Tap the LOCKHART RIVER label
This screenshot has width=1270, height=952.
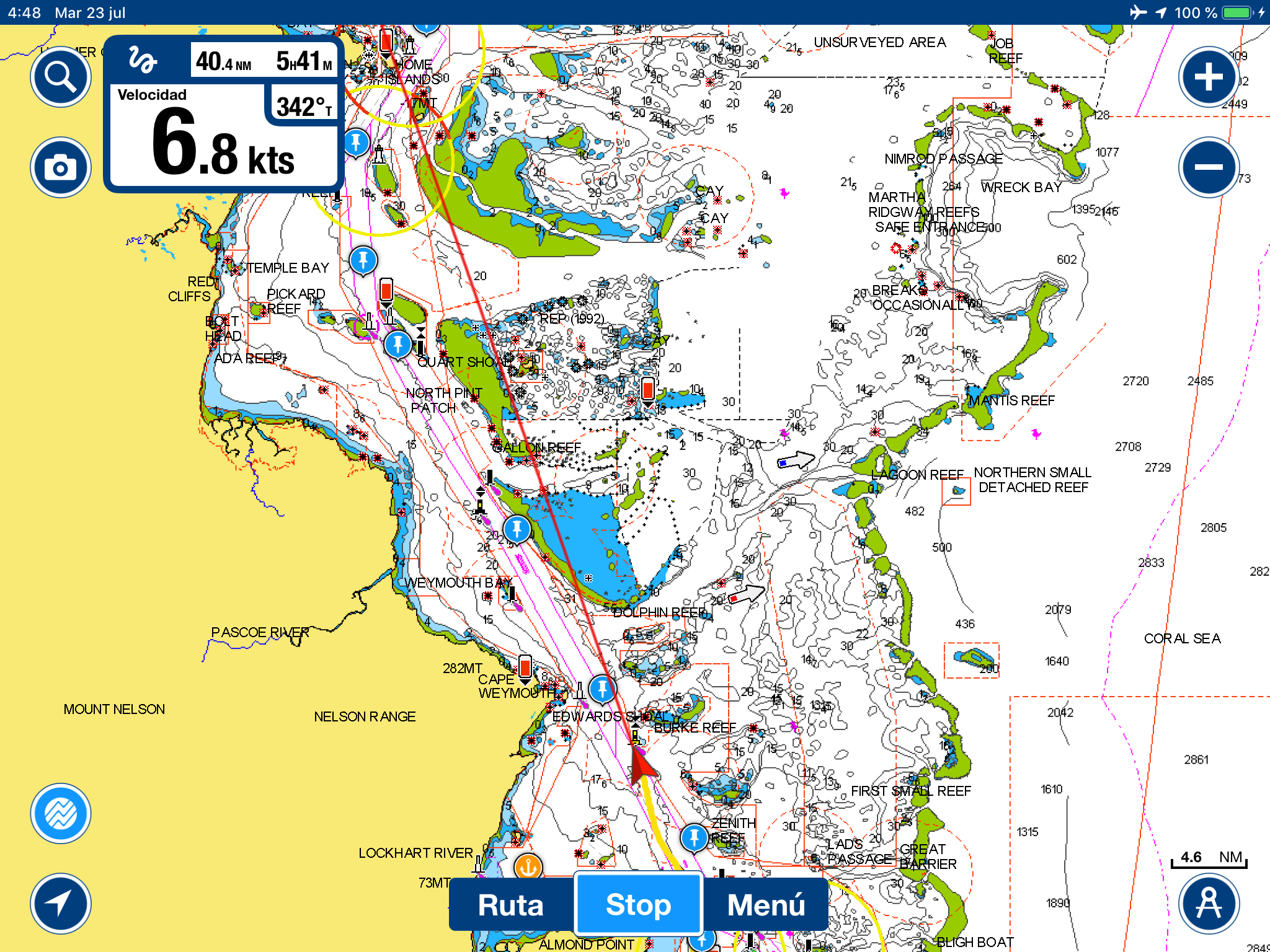[415, 853]
